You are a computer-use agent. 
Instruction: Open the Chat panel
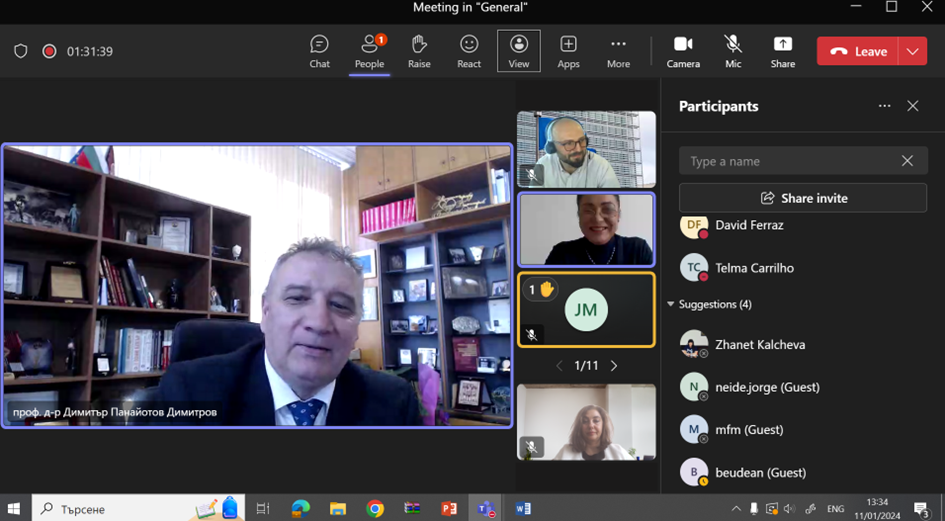pyautogui.click(x=319, y=51)
